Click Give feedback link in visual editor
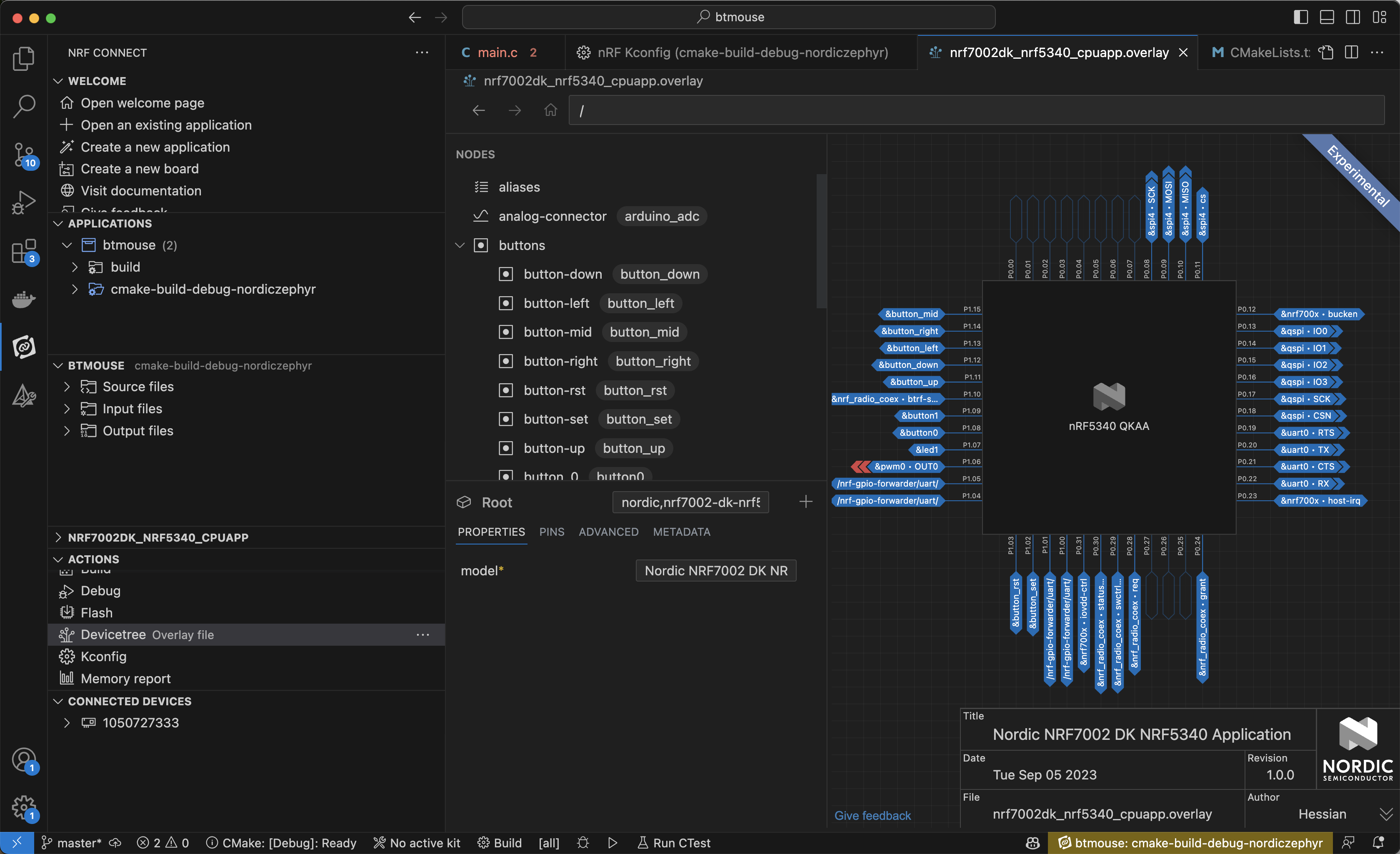1400x854 pixels. (x=872, y=815)
